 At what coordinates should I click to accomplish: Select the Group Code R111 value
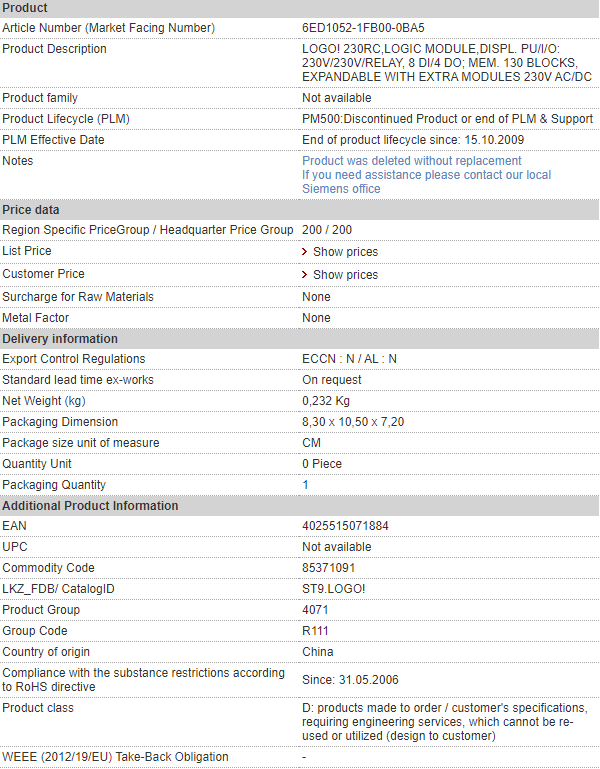coord(315,631)
